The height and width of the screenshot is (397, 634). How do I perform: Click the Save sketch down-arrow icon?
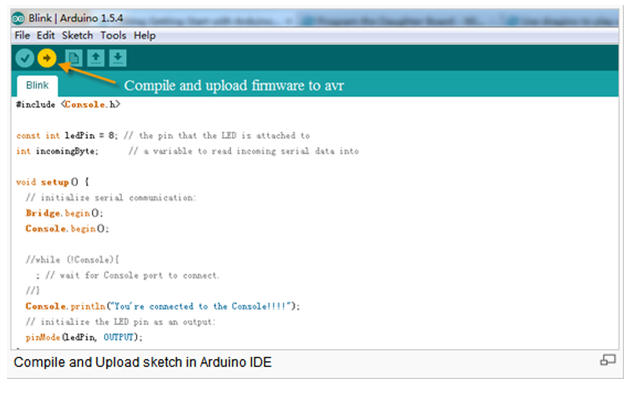118,58
